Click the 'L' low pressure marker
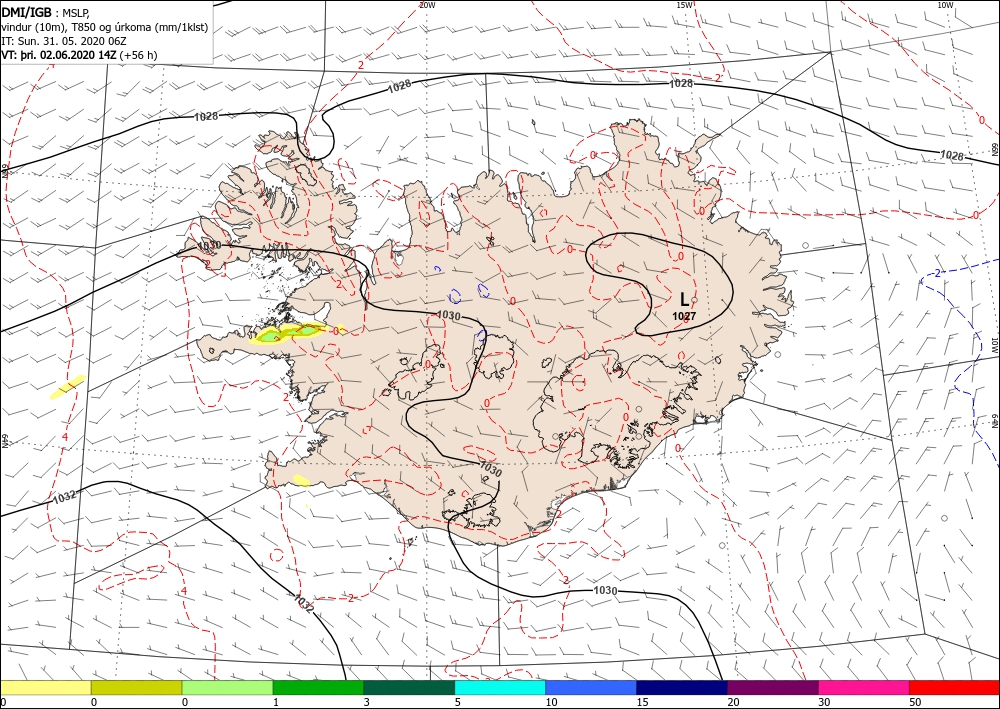Image resolution: width=1000 pixels, height=709 pixels. tap(684, 300)
